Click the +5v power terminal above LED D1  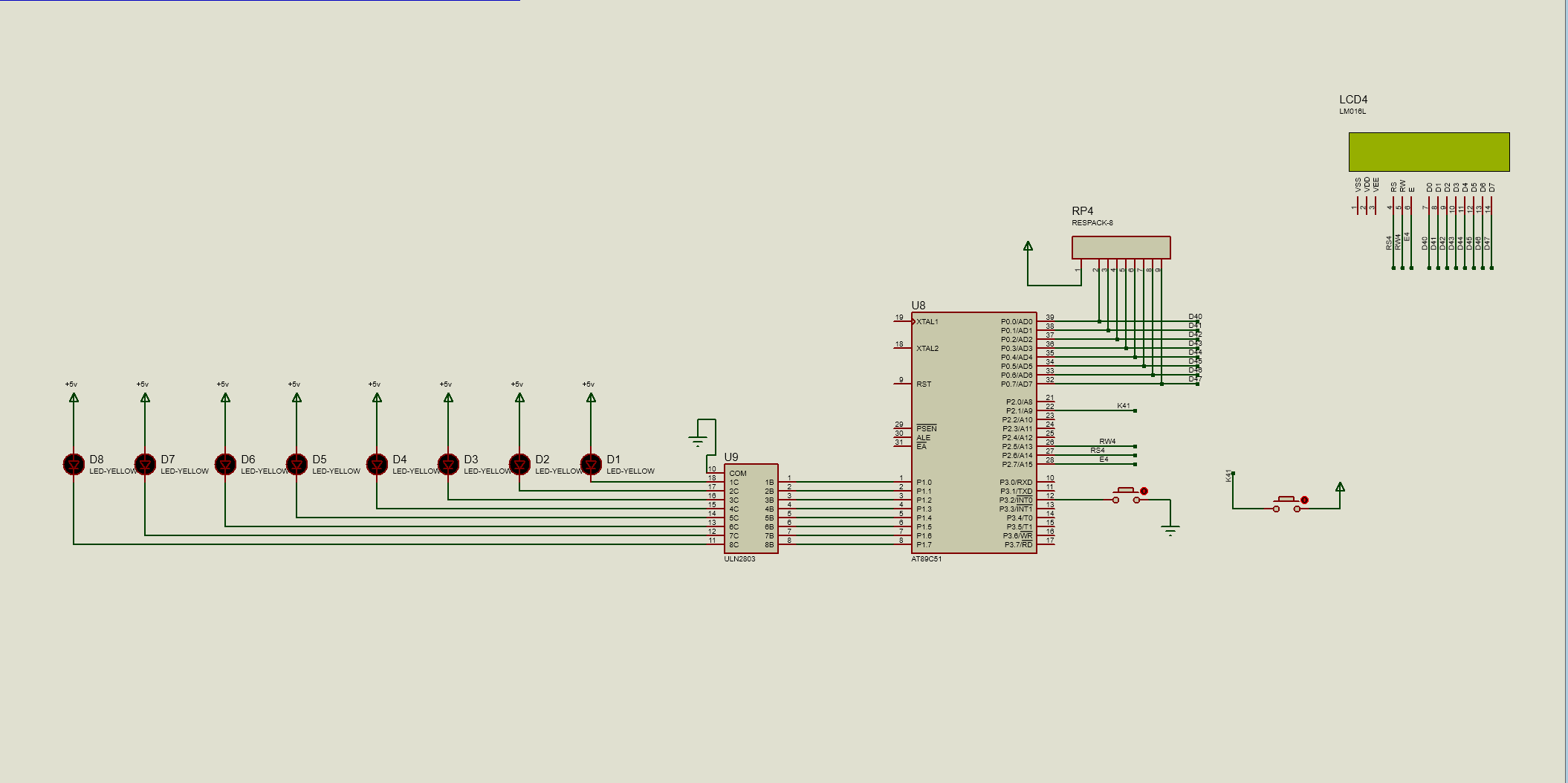click(x=591, y=398)
